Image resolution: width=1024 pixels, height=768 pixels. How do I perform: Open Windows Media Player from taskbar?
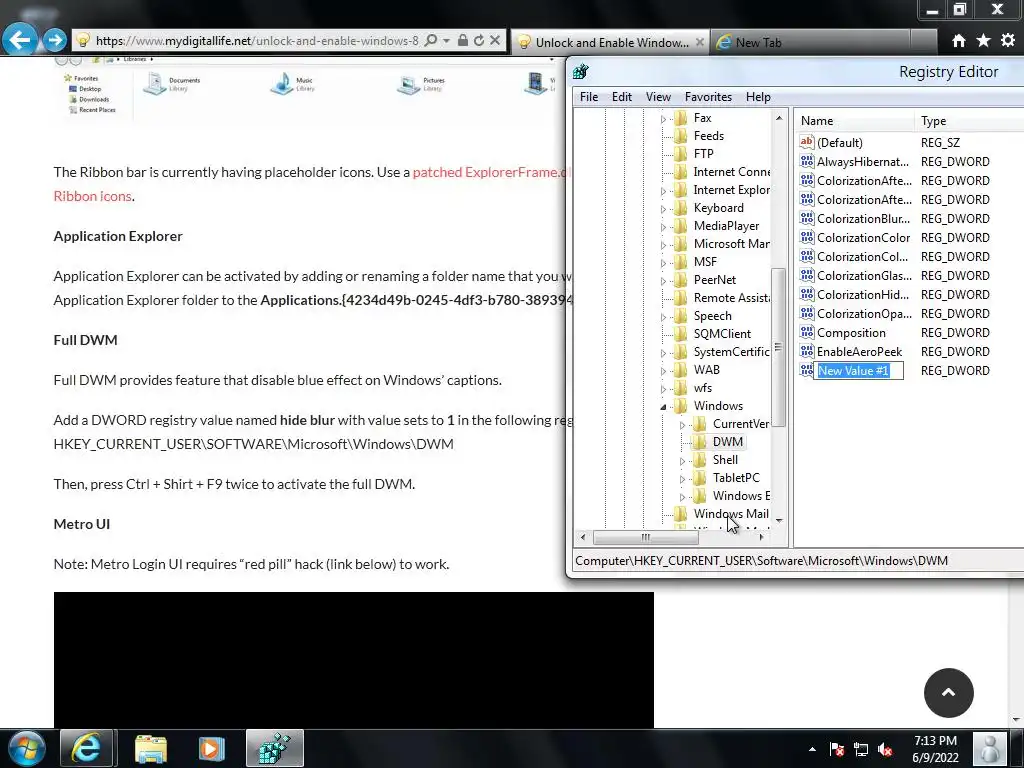(211, 748)
